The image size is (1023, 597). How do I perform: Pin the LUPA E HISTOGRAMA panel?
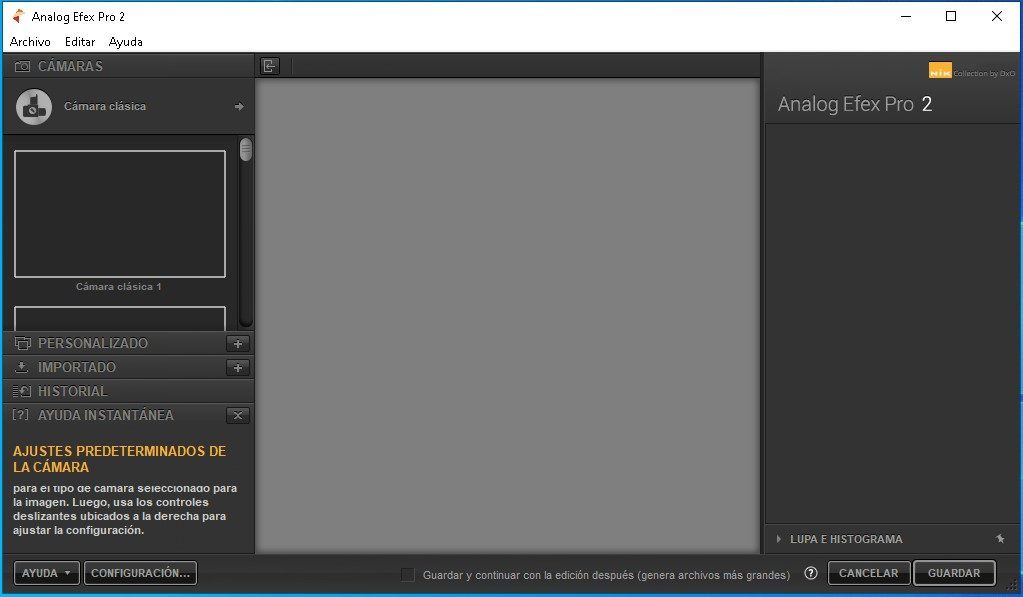click(1000, 539)
